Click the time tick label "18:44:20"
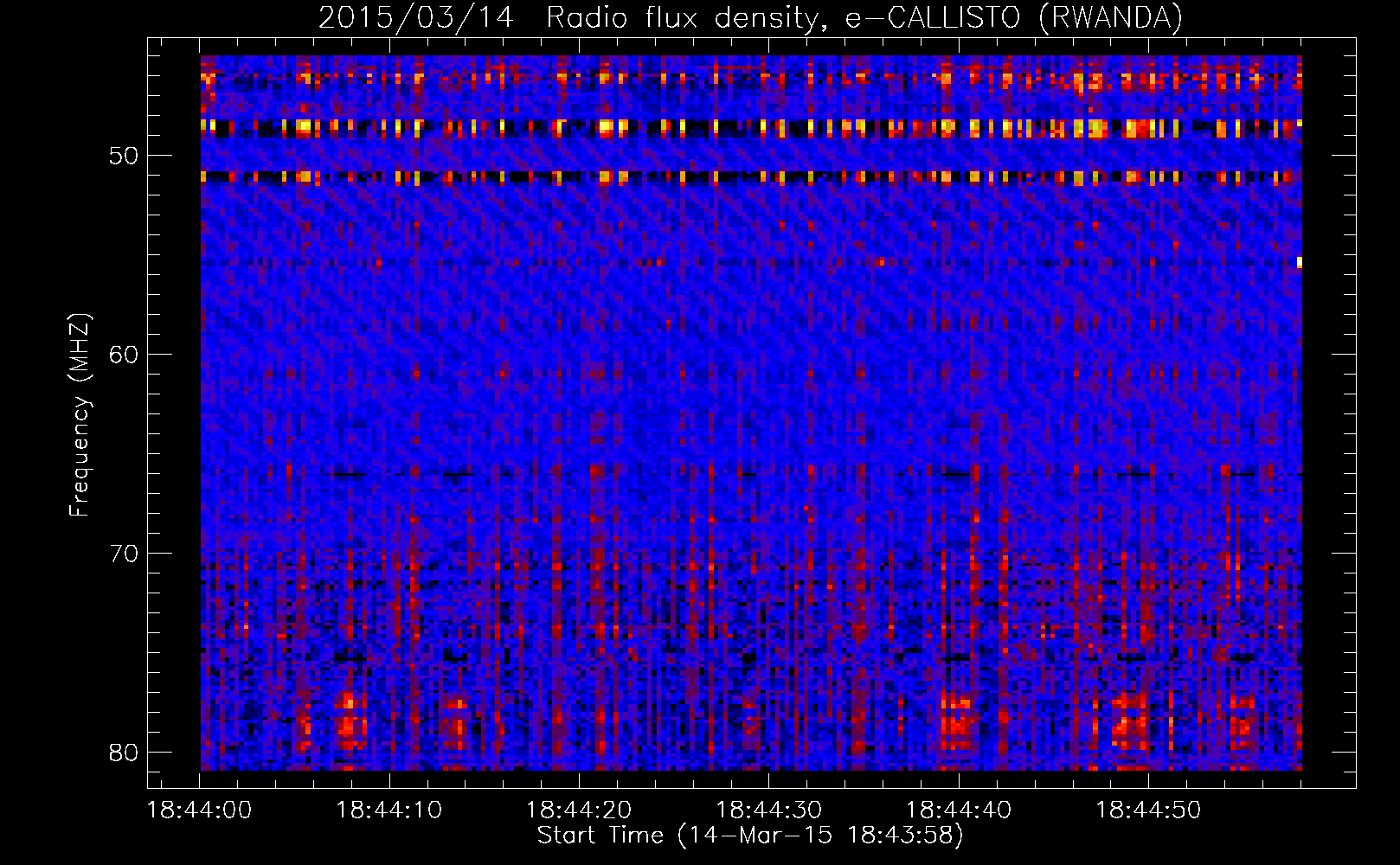The height and width of the screenshot is (865, 1400). pyautogui.click(x=579, y=811)
